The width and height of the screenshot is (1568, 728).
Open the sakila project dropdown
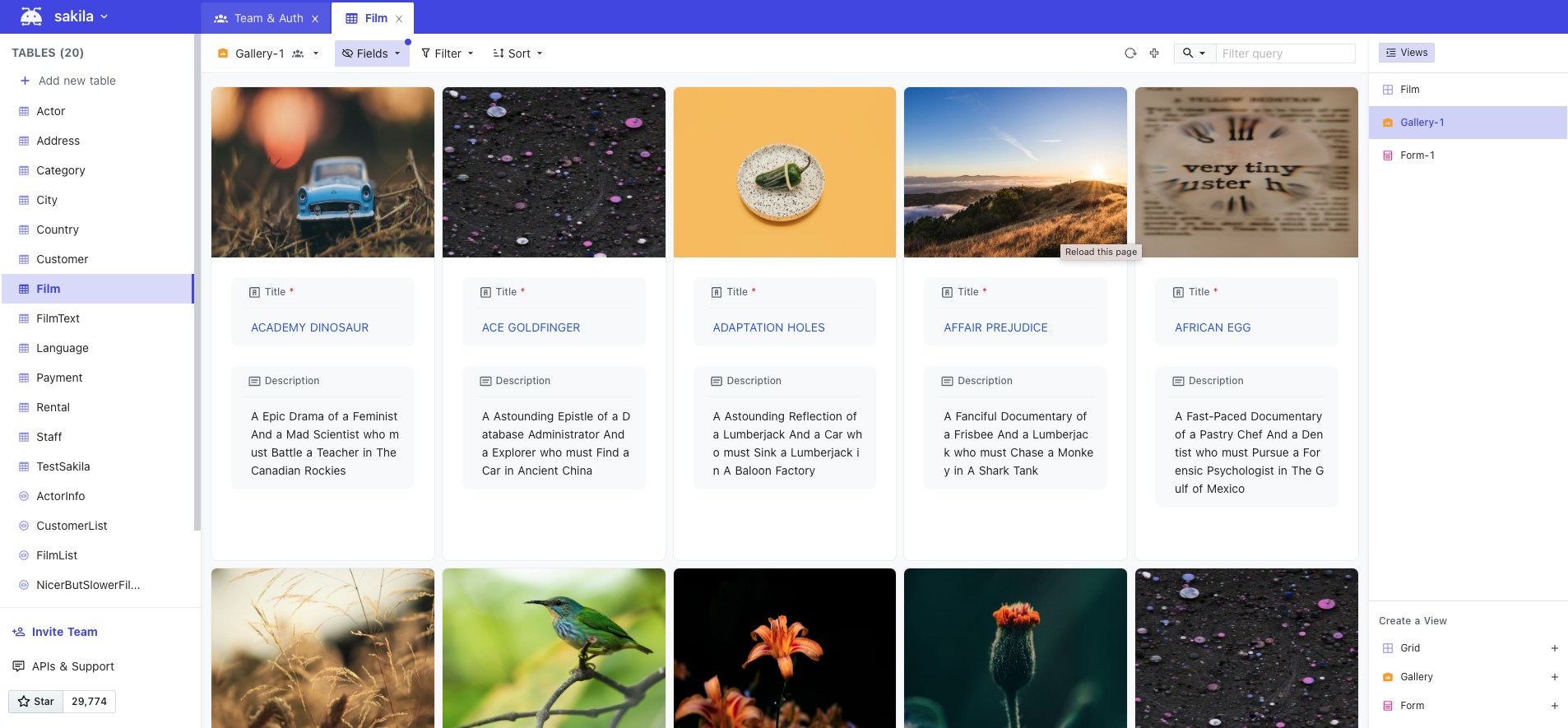point(81,16)
